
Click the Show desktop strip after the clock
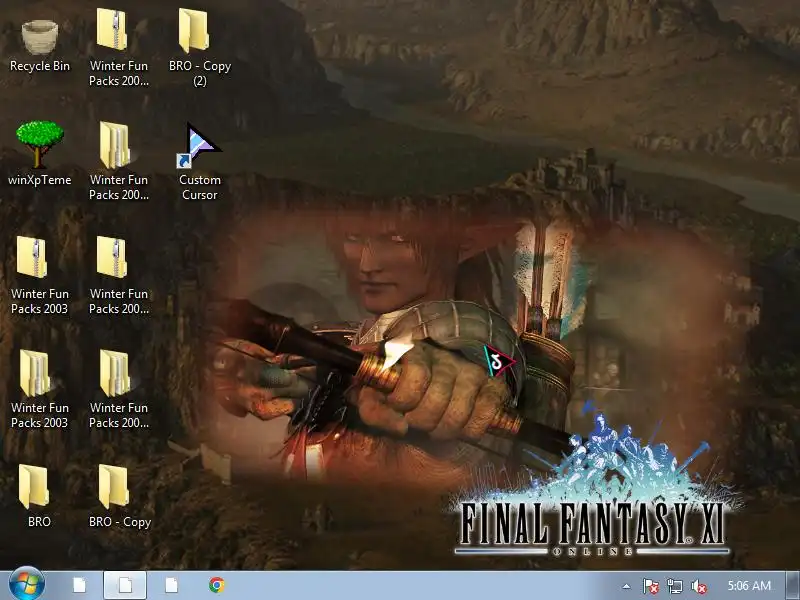(x=794, y=586)
